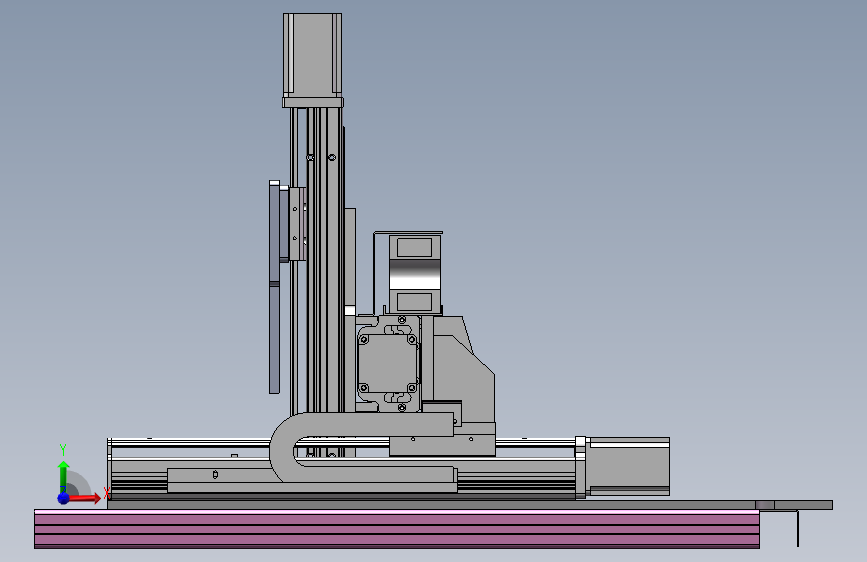This screenshot has height=562, width=867.
Task: Select the slider block holding the vertical plate
Action: point(297,223)
